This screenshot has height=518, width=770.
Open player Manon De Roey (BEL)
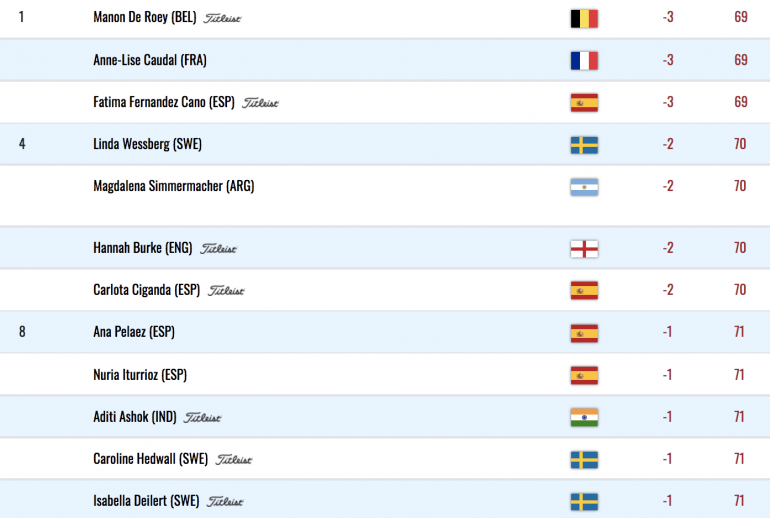coord(145,17)
